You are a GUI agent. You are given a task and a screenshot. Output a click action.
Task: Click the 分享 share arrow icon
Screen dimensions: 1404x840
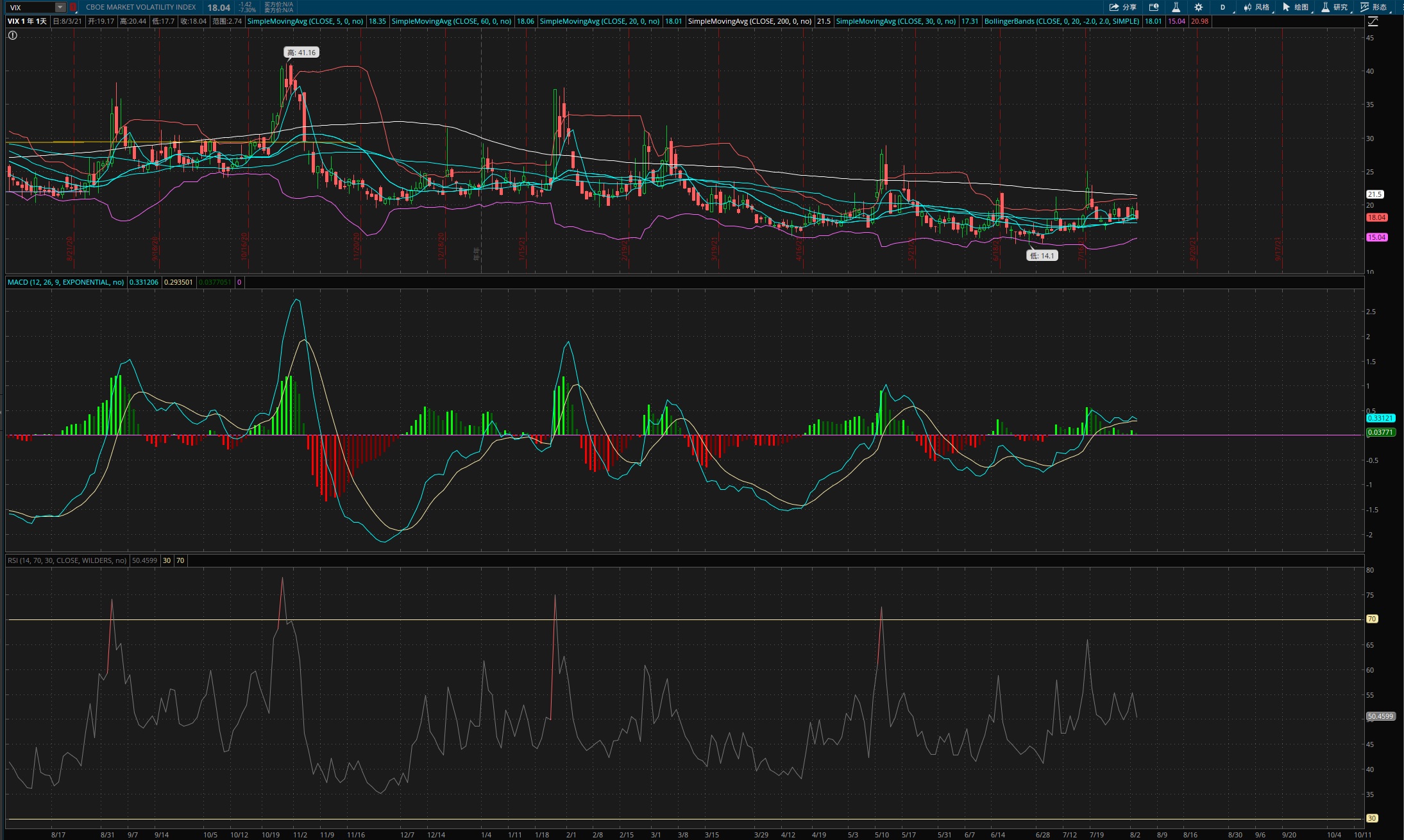click(1122, 7)
